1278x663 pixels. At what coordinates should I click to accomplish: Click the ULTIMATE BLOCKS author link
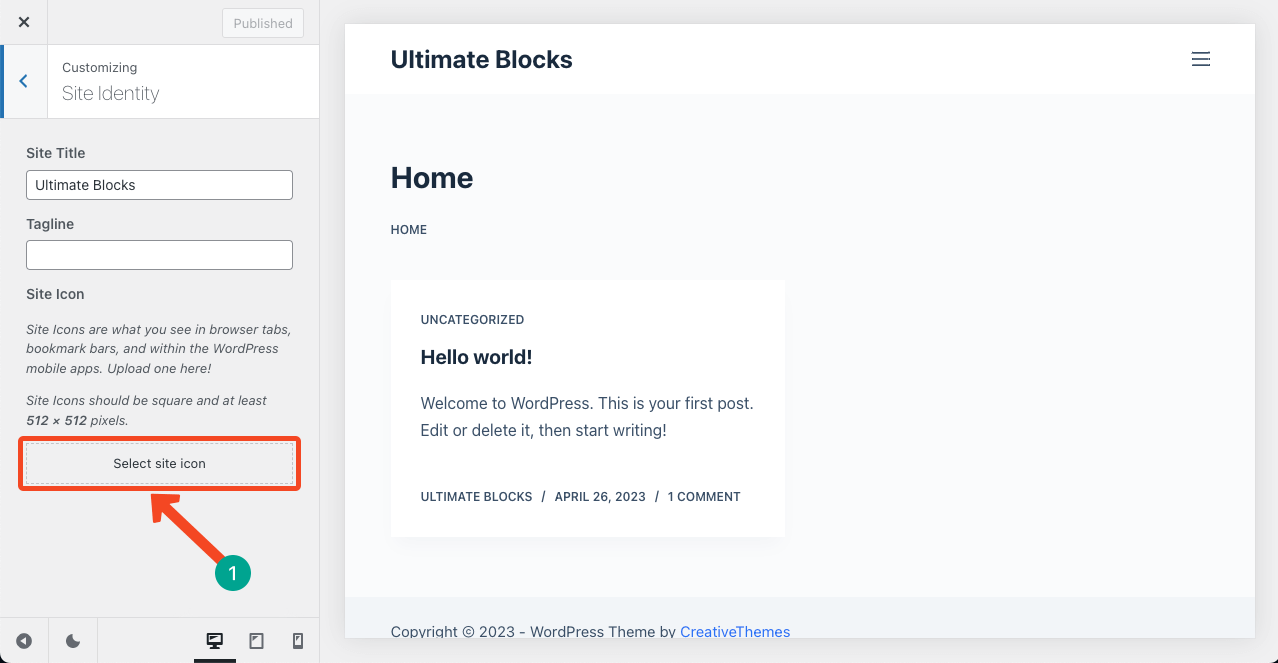pos(476,497)
